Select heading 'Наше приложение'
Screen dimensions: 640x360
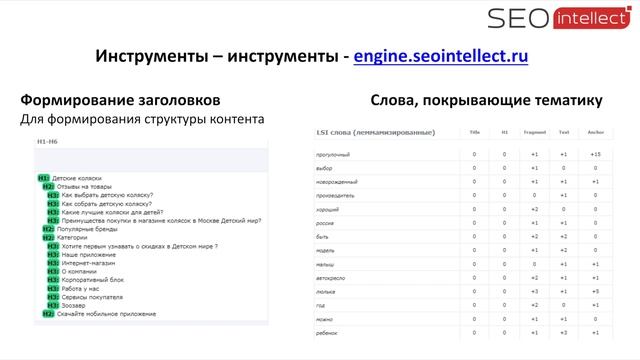(89, 255)
